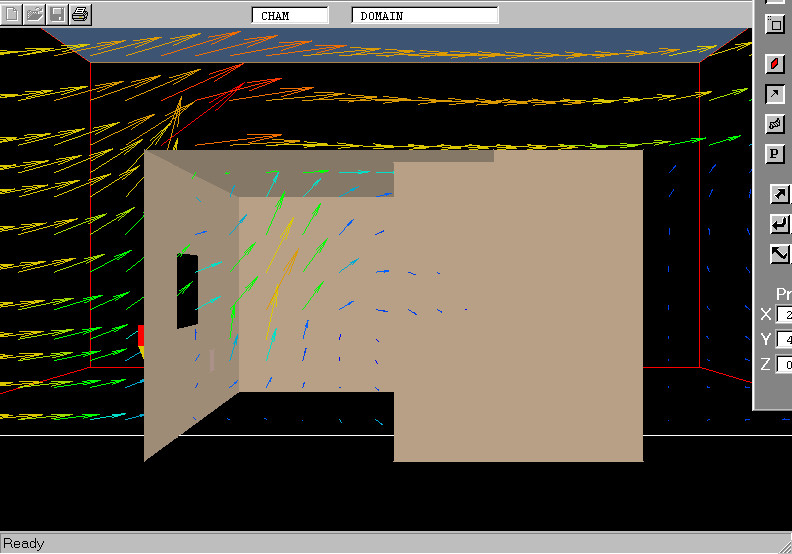Select the black window opening on the wall
The width and height of the screenshot is (792, 554).
pos(187,291)
